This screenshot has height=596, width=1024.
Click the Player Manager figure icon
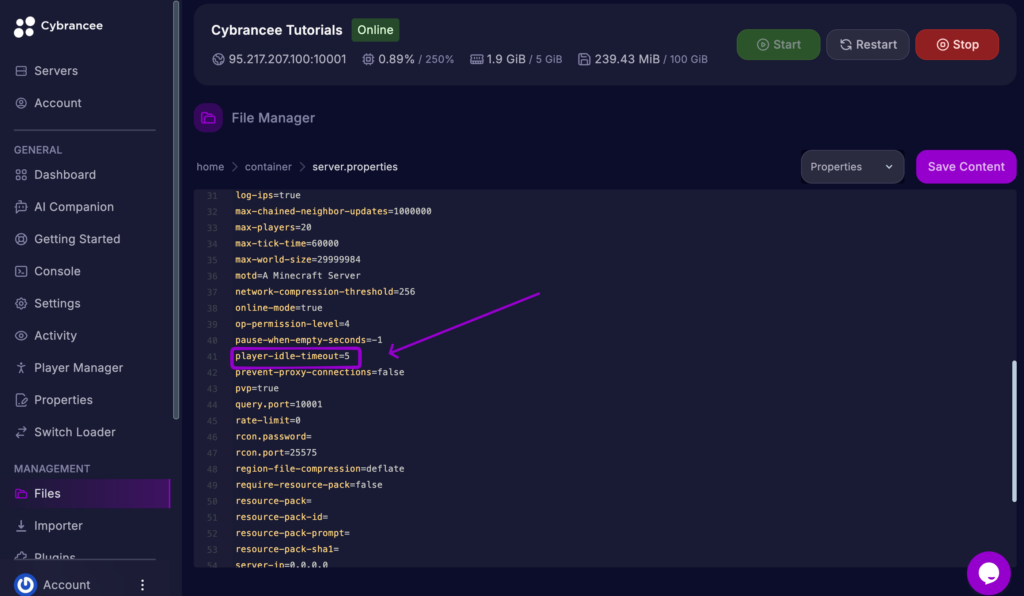click(x=21, y=368)
